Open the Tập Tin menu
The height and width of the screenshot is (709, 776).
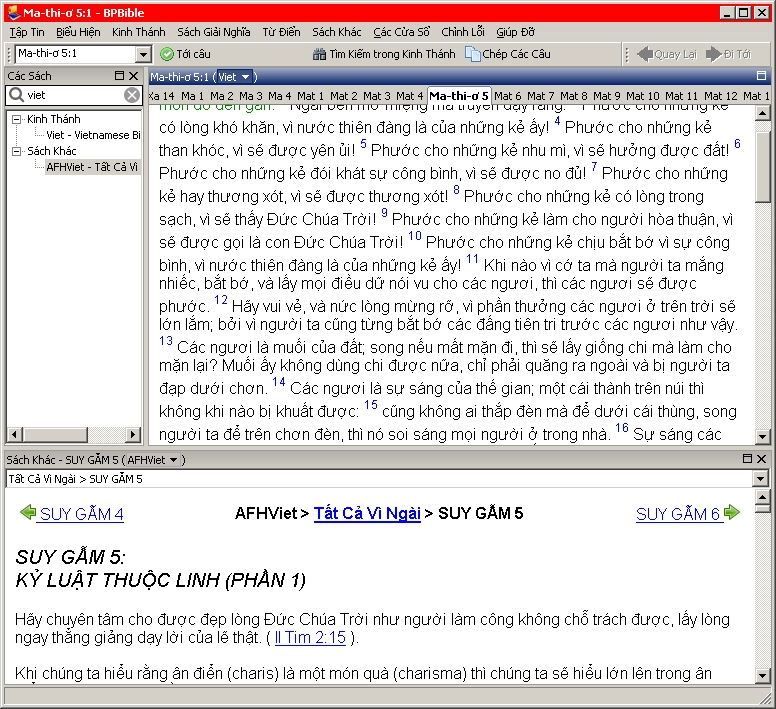click(27, 32)
